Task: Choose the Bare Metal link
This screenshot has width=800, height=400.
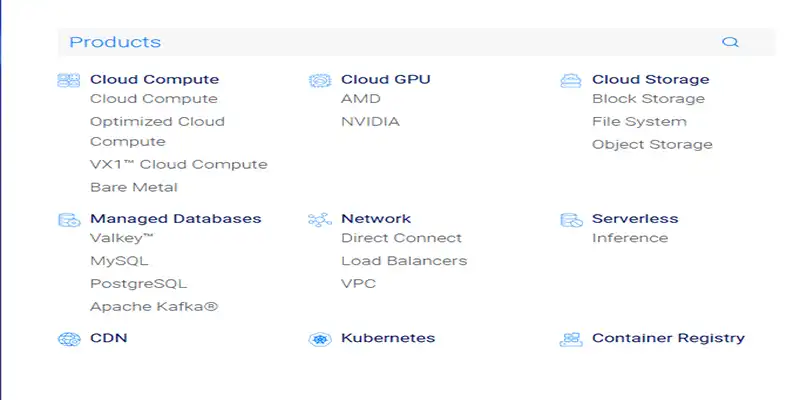Action: pyautogui.click(x=134, y=187)
